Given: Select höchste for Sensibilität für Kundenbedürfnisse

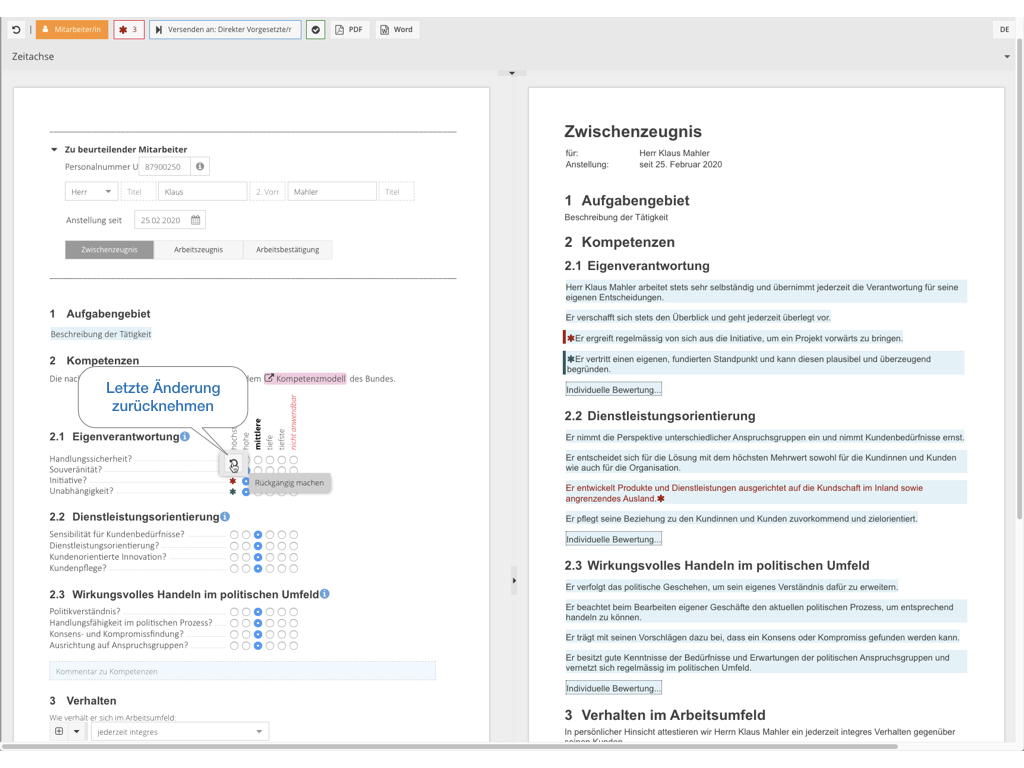Looking at the screenshot, I should [234, 535].
